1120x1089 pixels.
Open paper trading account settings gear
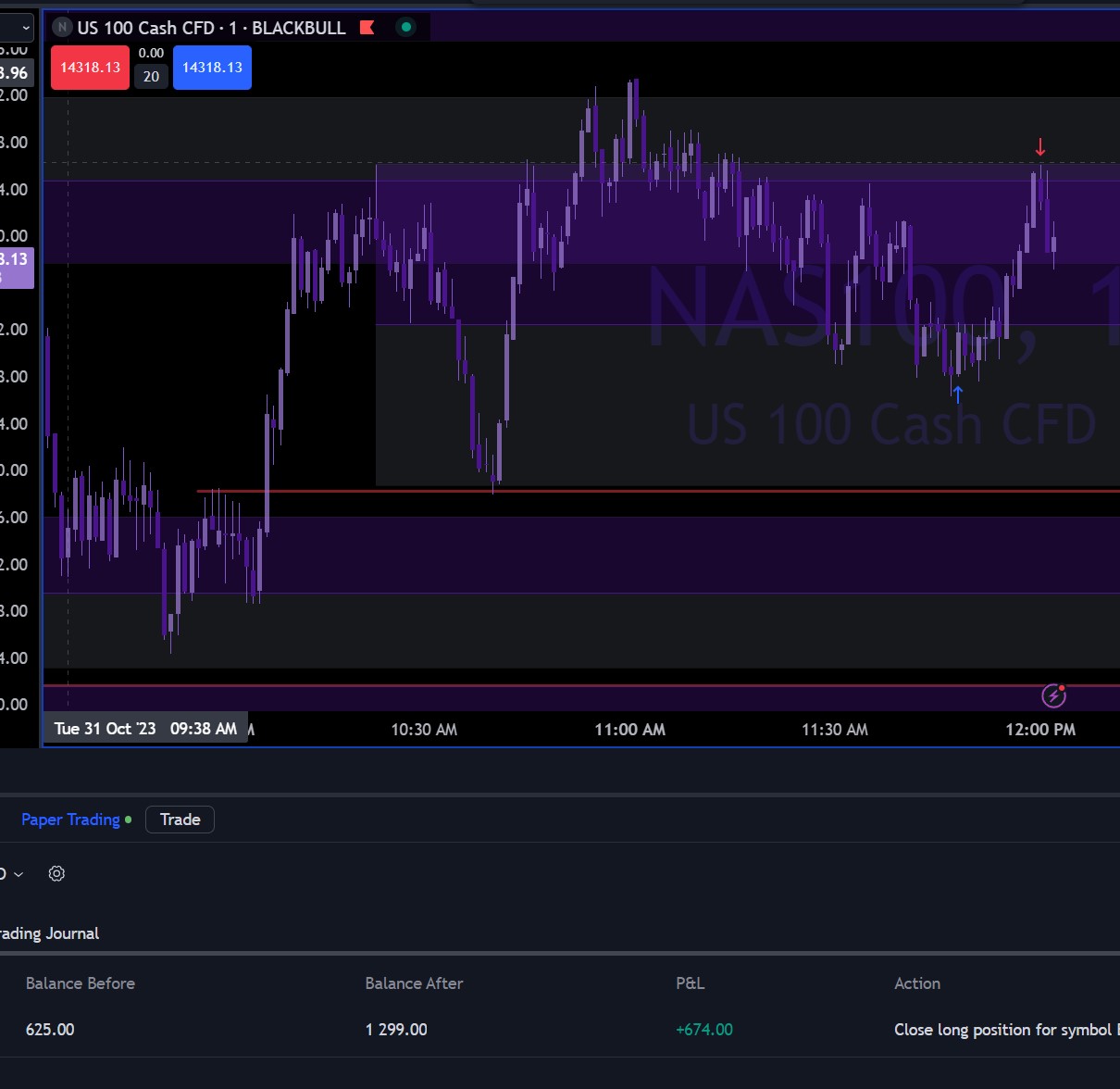pos(56,873)
